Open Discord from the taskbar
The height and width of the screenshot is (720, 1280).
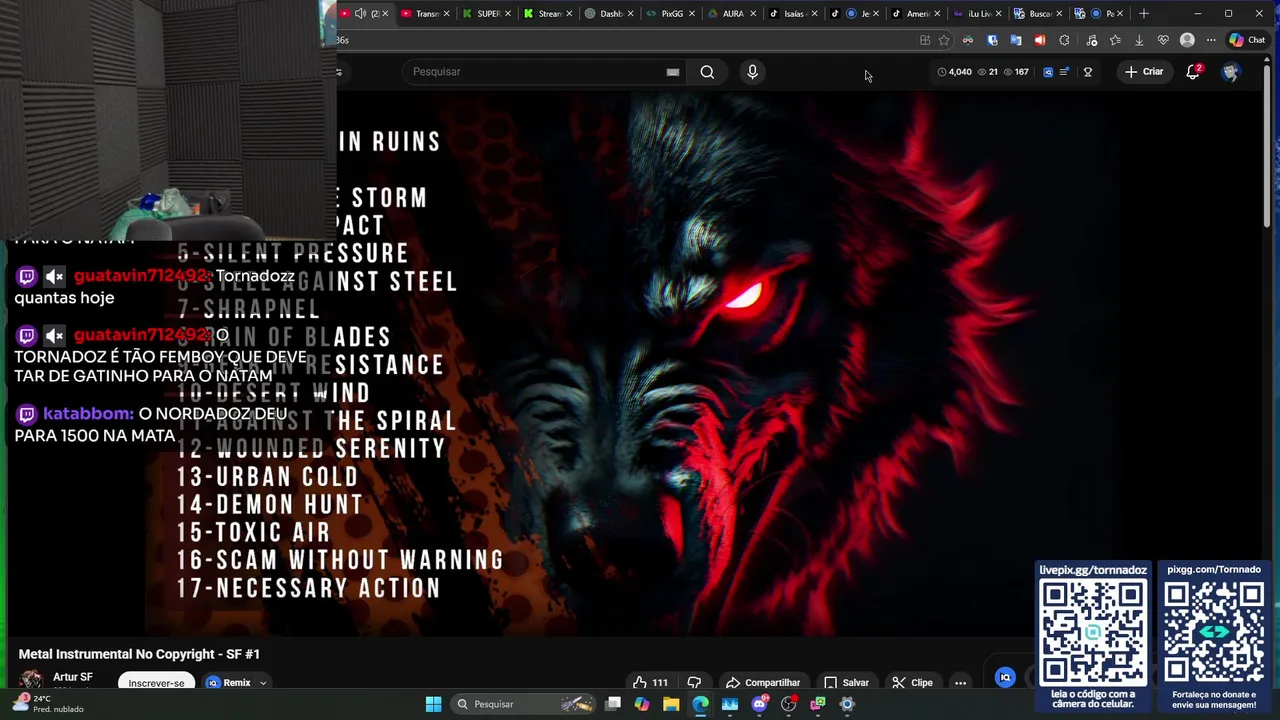tap(759, 704)
